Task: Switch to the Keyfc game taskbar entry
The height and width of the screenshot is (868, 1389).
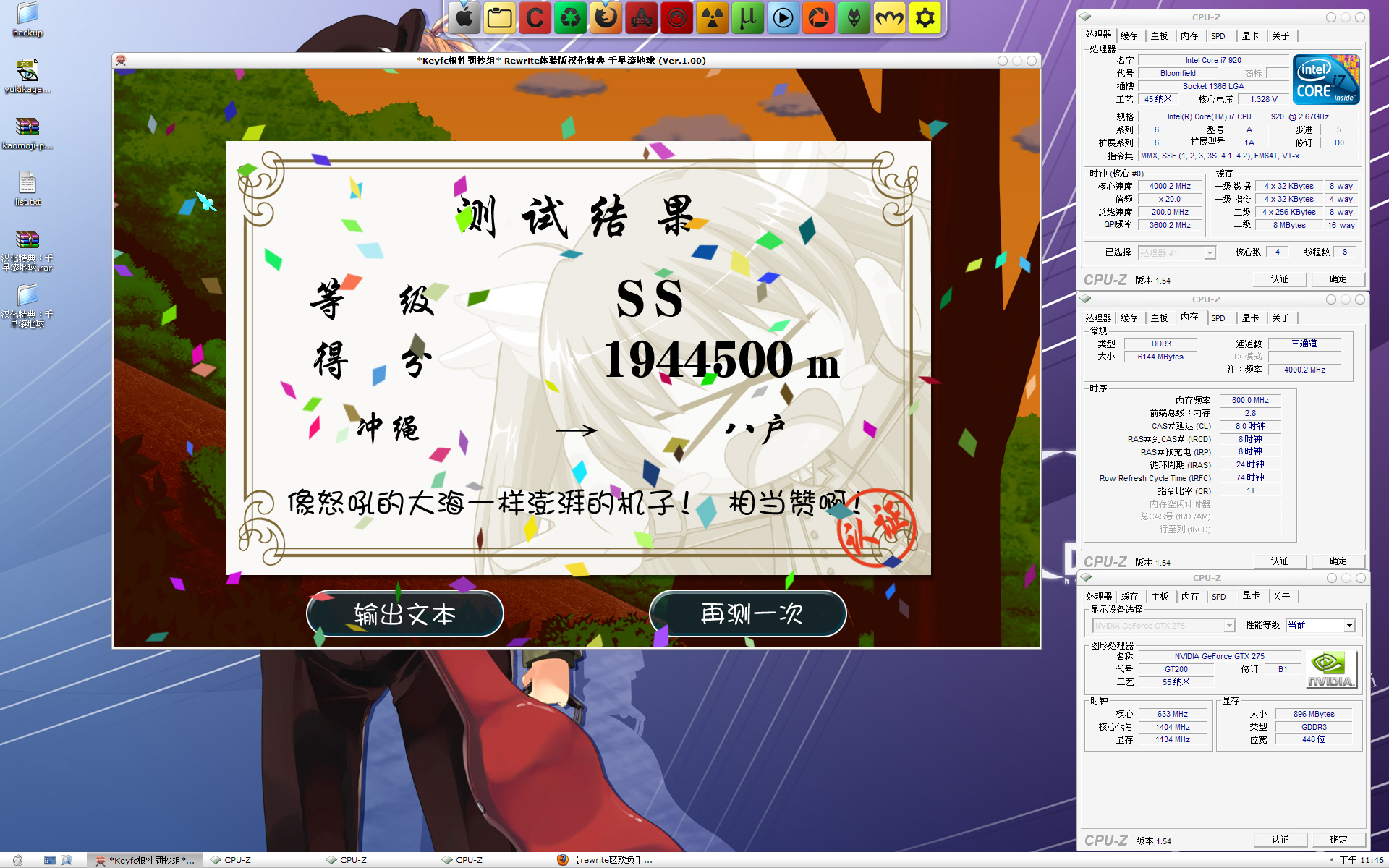Action: click(x=145, y=860)
